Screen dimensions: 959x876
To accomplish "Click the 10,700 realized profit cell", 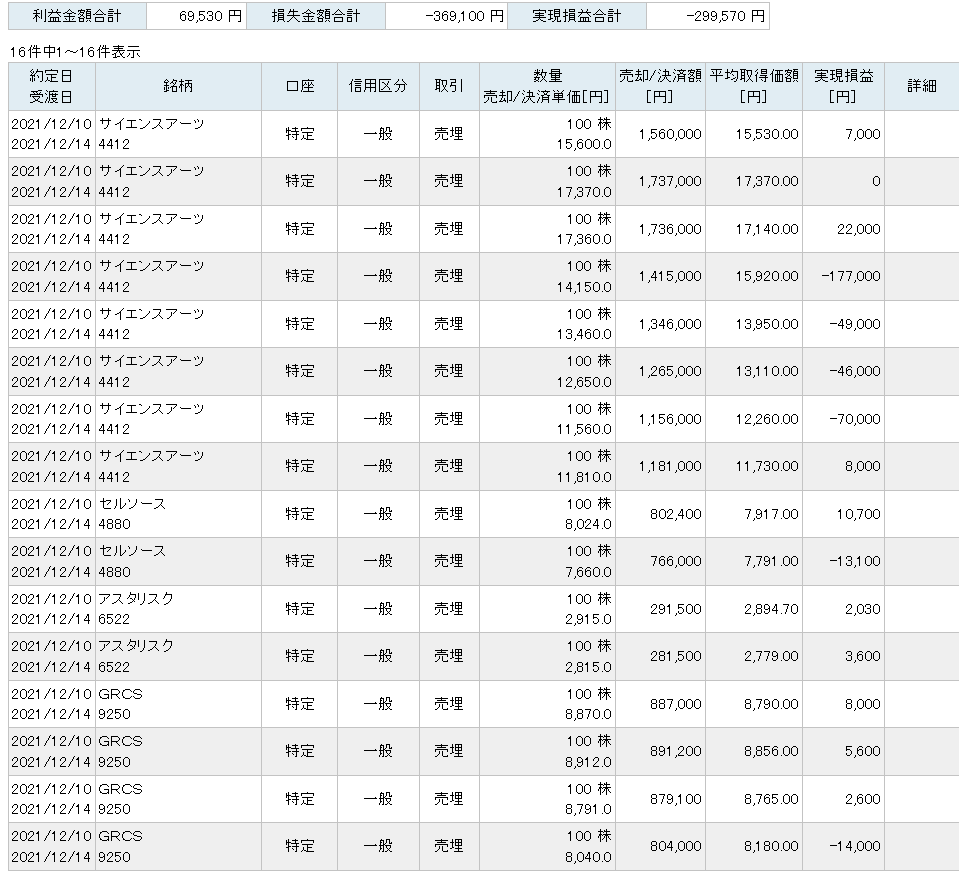I will [x=843, y=514].
